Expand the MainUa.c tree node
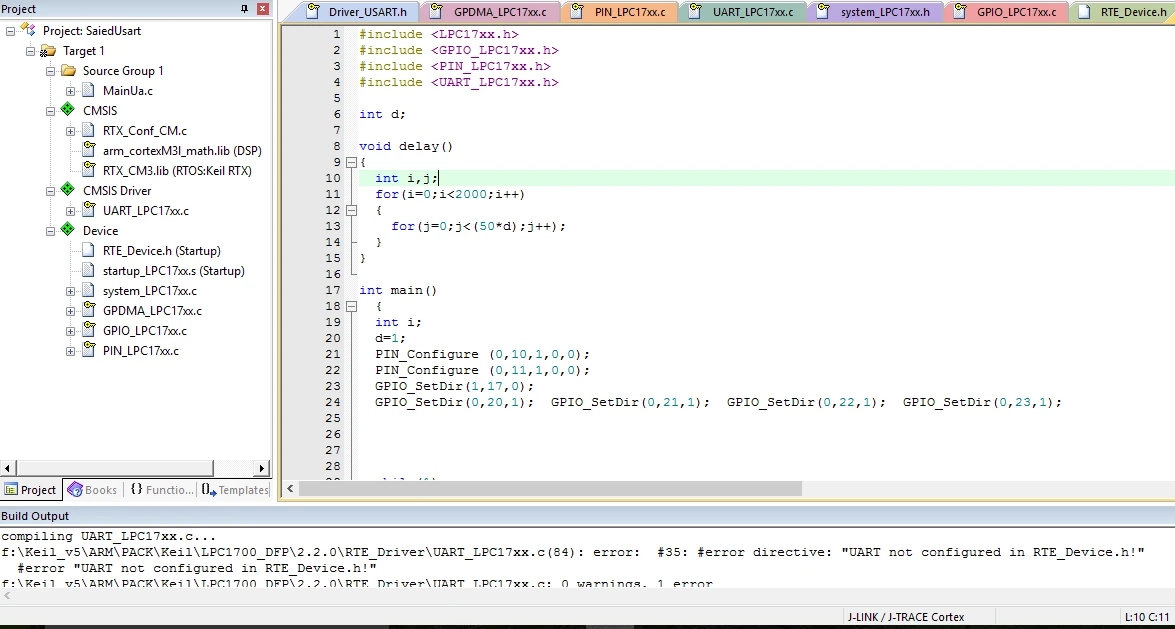The width and height of the screenshot is (1175, 629). pyautogui.click(x=70, y=91)
